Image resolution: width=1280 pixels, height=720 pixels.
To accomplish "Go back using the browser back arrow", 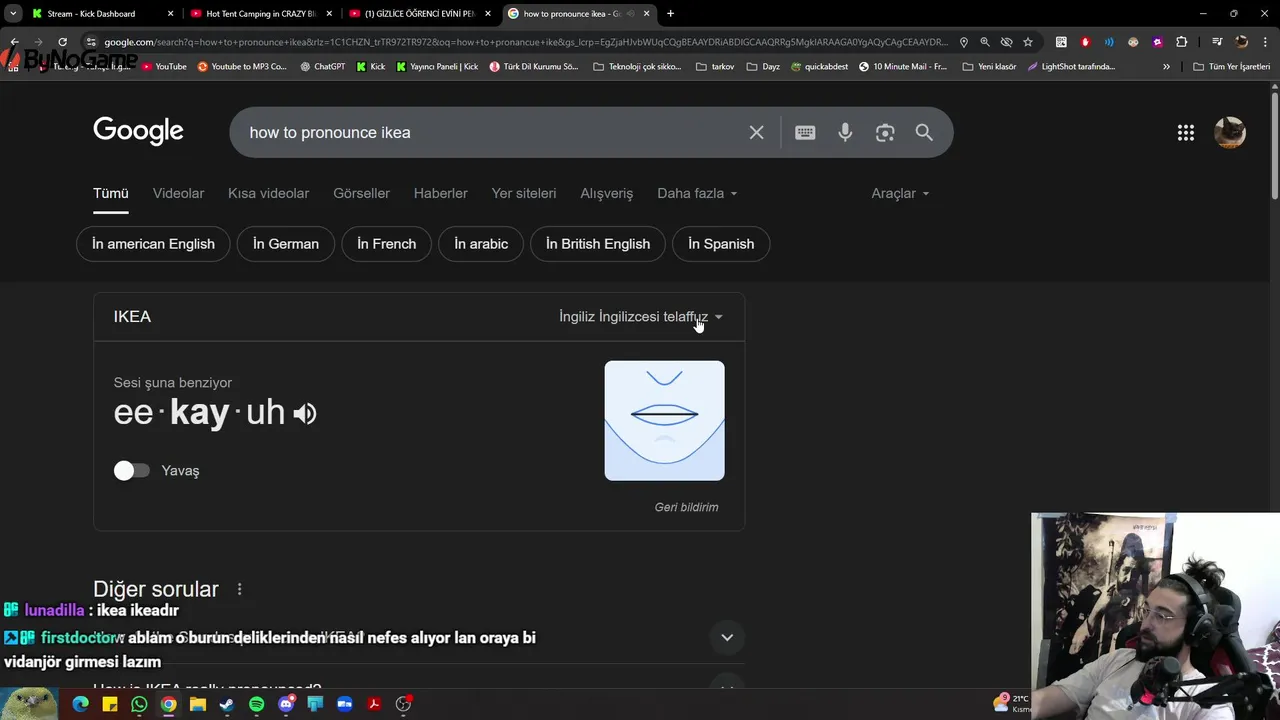I will pos(14,42).
